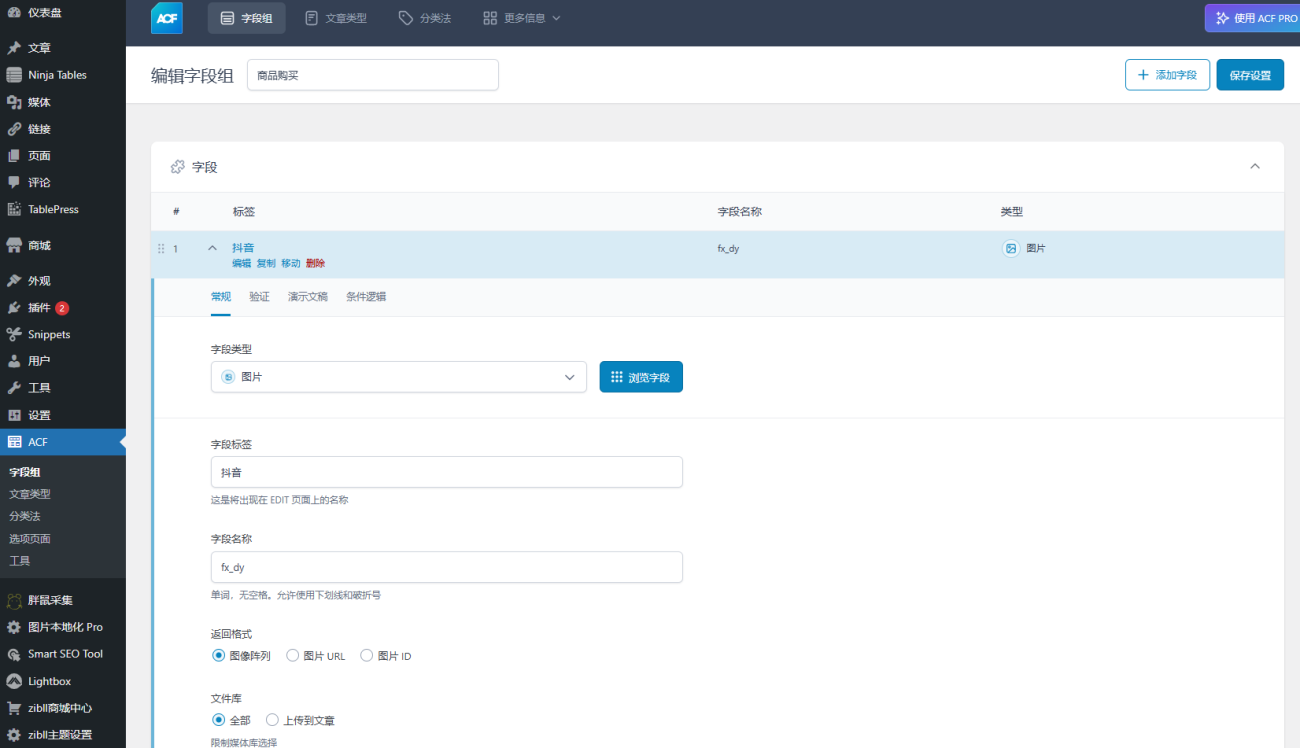Select 图片 URL return format

[293, 656]
